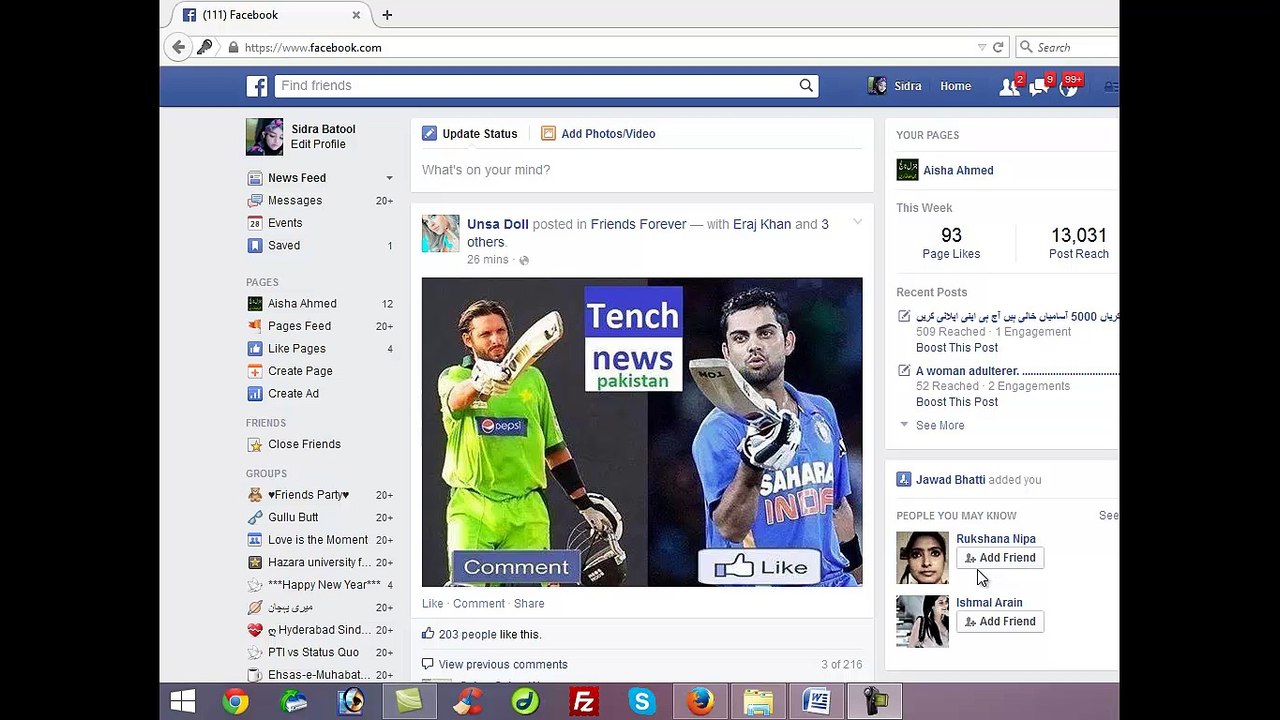Open Rukshana Nipa's profile photo
Image resolution: width=1280 pixels, height=720 pixels.
[922, 558]
